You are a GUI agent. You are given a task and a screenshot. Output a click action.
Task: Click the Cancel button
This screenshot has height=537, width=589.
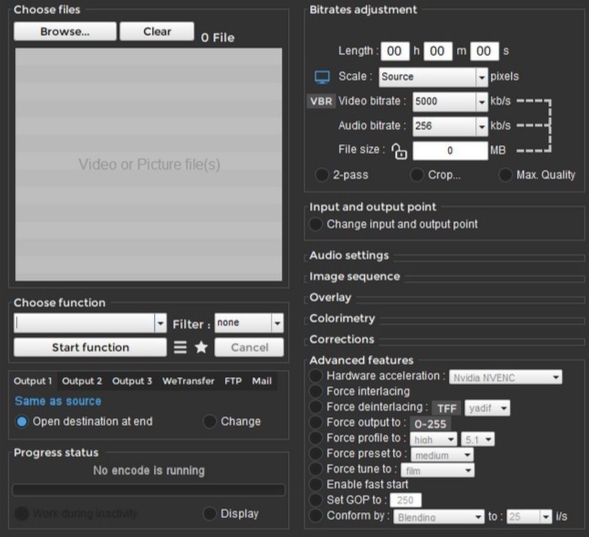249,347
